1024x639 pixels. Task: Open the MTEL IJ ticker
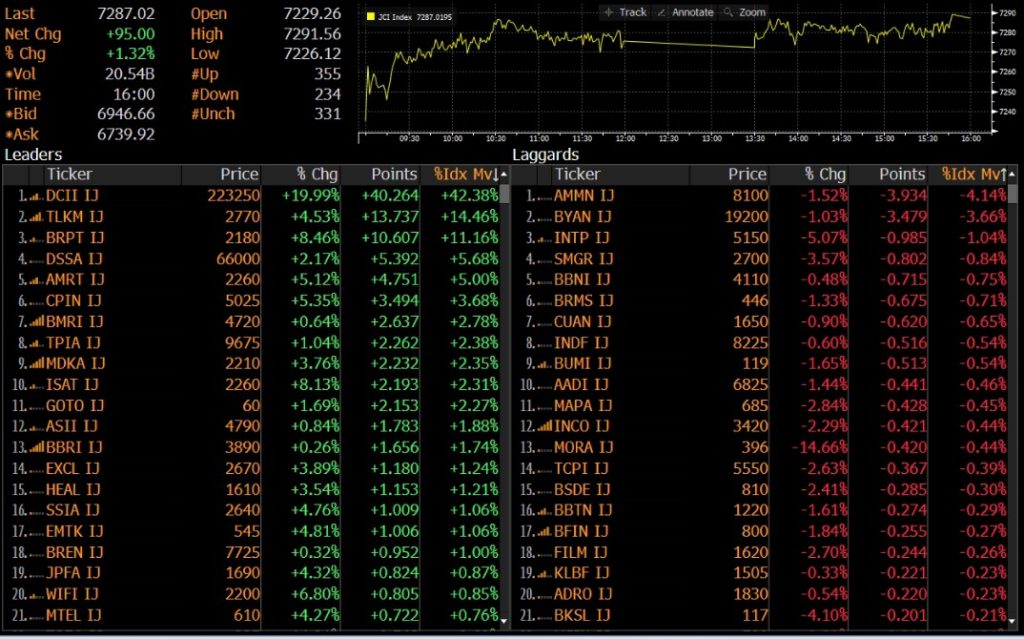pyautogui.click(x=74, y=615)
